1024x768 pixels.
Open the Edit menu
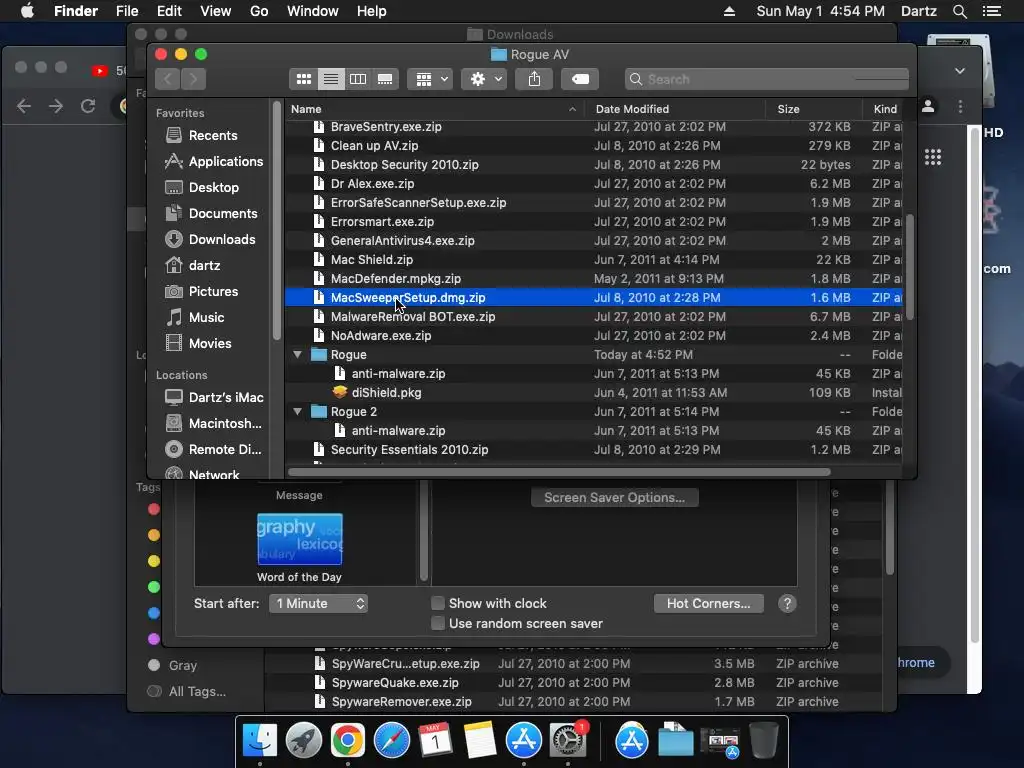click(x=169, y=11)
